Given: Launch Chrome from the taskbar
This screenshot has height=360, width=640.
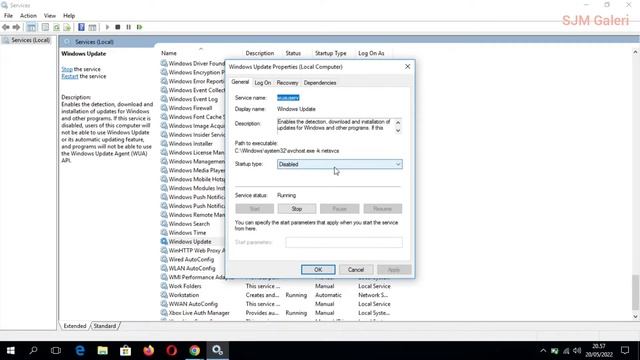Looking at the screenshot, I should (x=194, y=350).
